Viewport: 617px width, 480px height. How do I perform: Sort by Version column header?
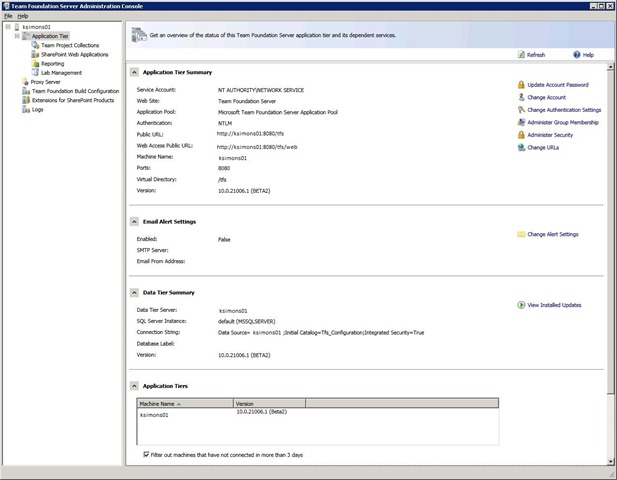click(270, 404)
